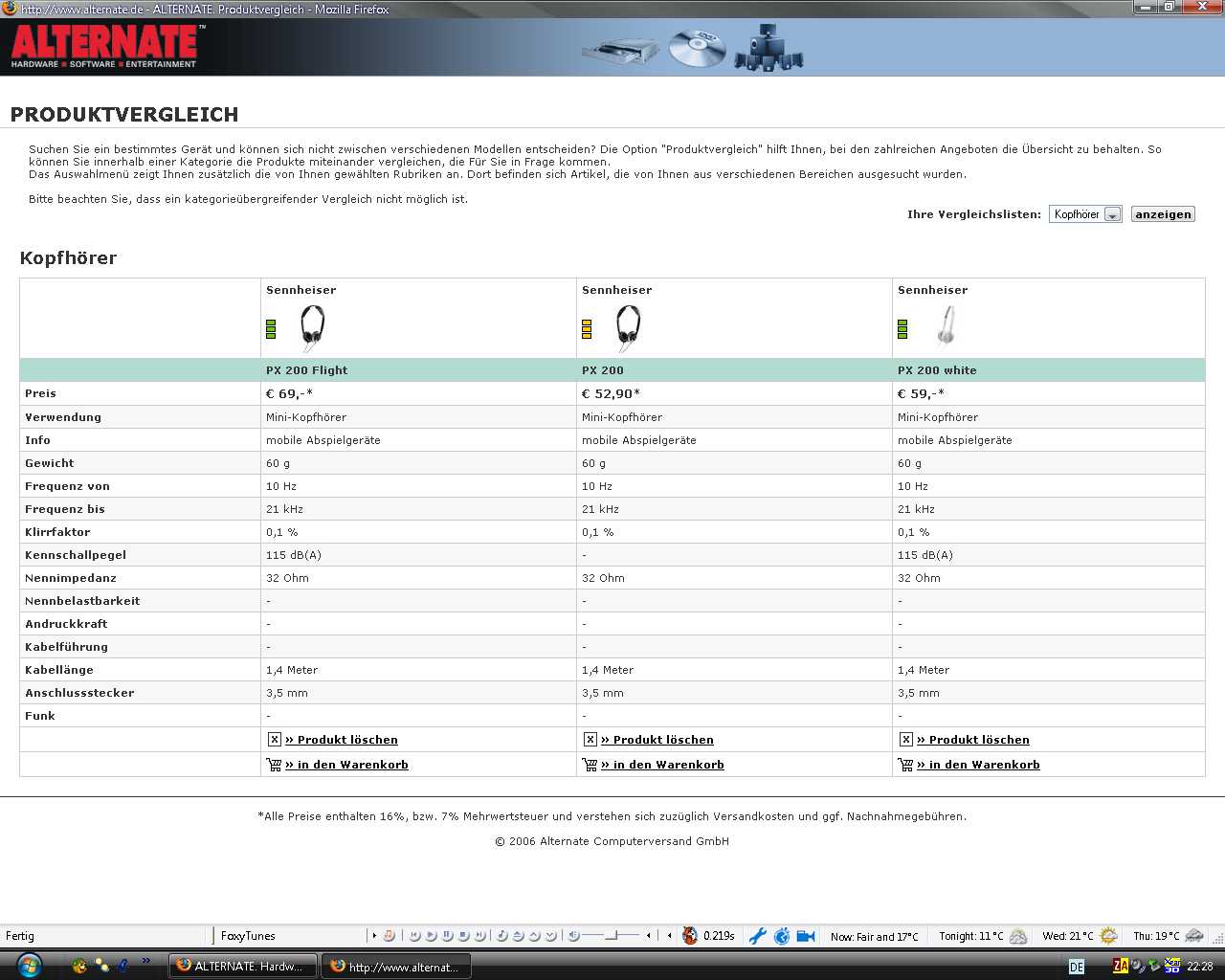Image resolution: width=1225 pixels, height=980 pixels.
Task: Click the PX 200 white product name
Action: pyautogui.click(x=937, y=370)
